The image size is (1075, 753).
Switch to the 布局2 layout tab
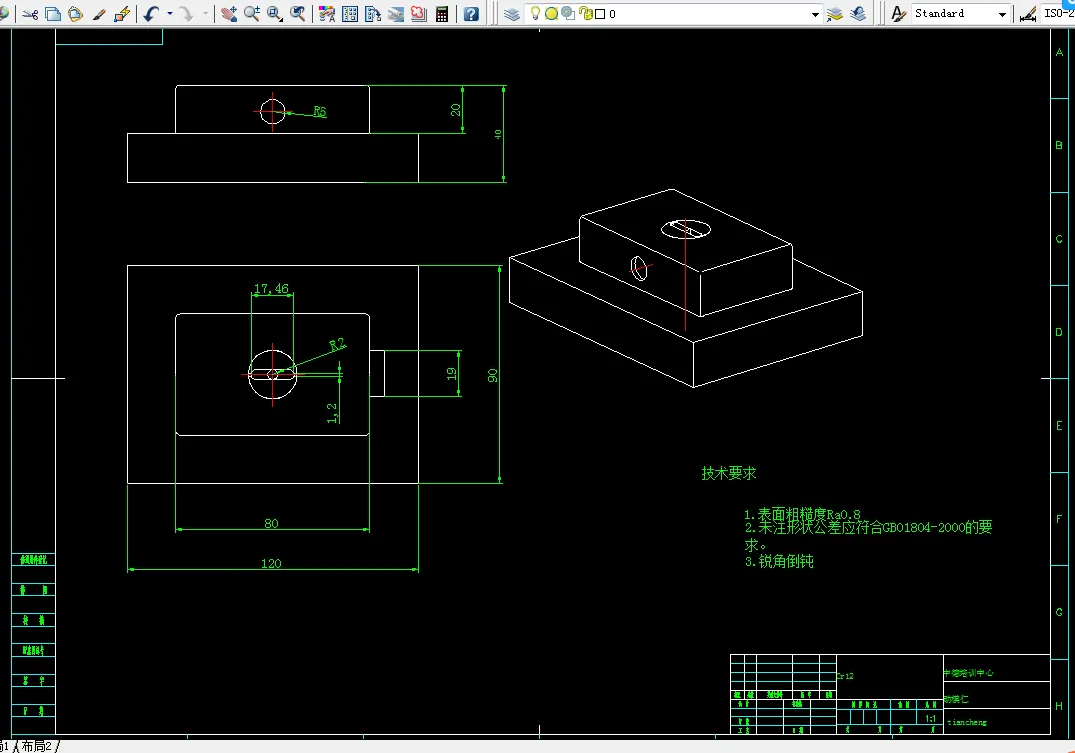[36, 746]
